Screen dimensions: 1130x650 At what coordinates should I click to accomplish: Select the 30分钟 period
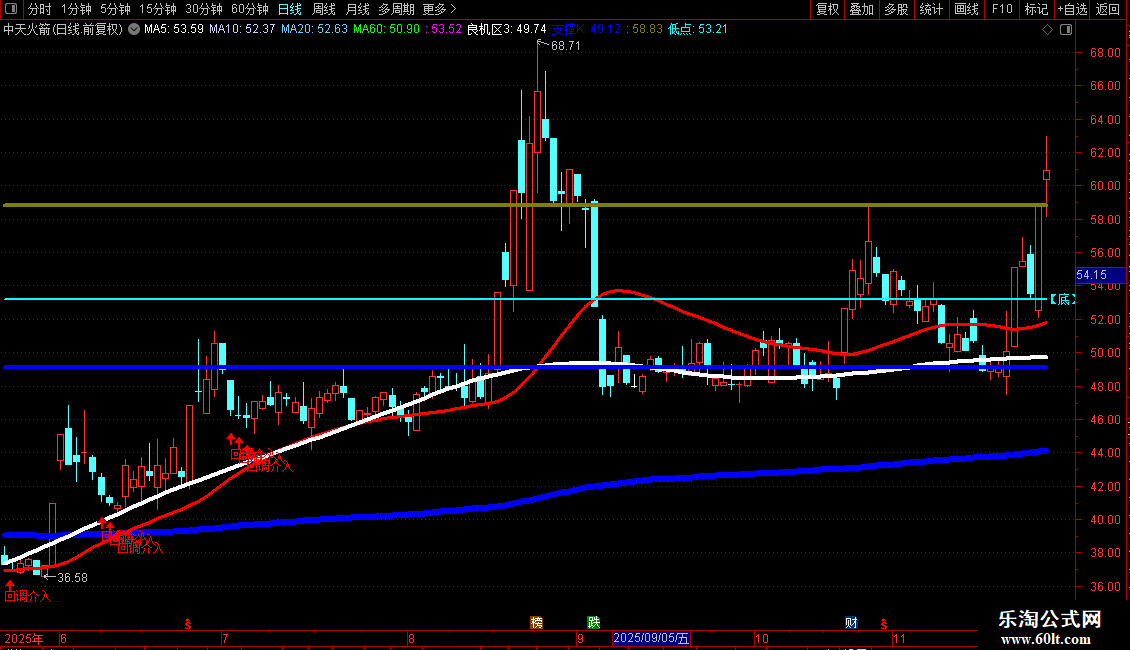(x=204, y=9)
